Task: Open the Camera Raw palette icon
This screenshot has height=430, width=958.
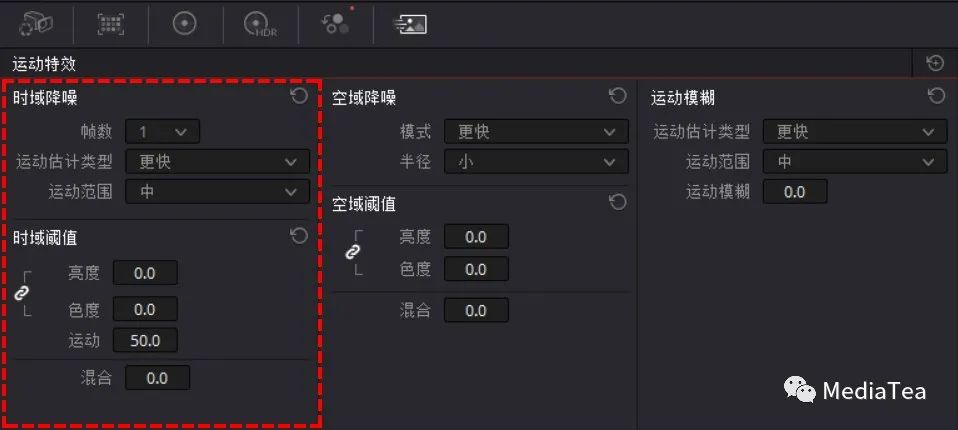Action: pyautogui.click(x=35, y=24)
